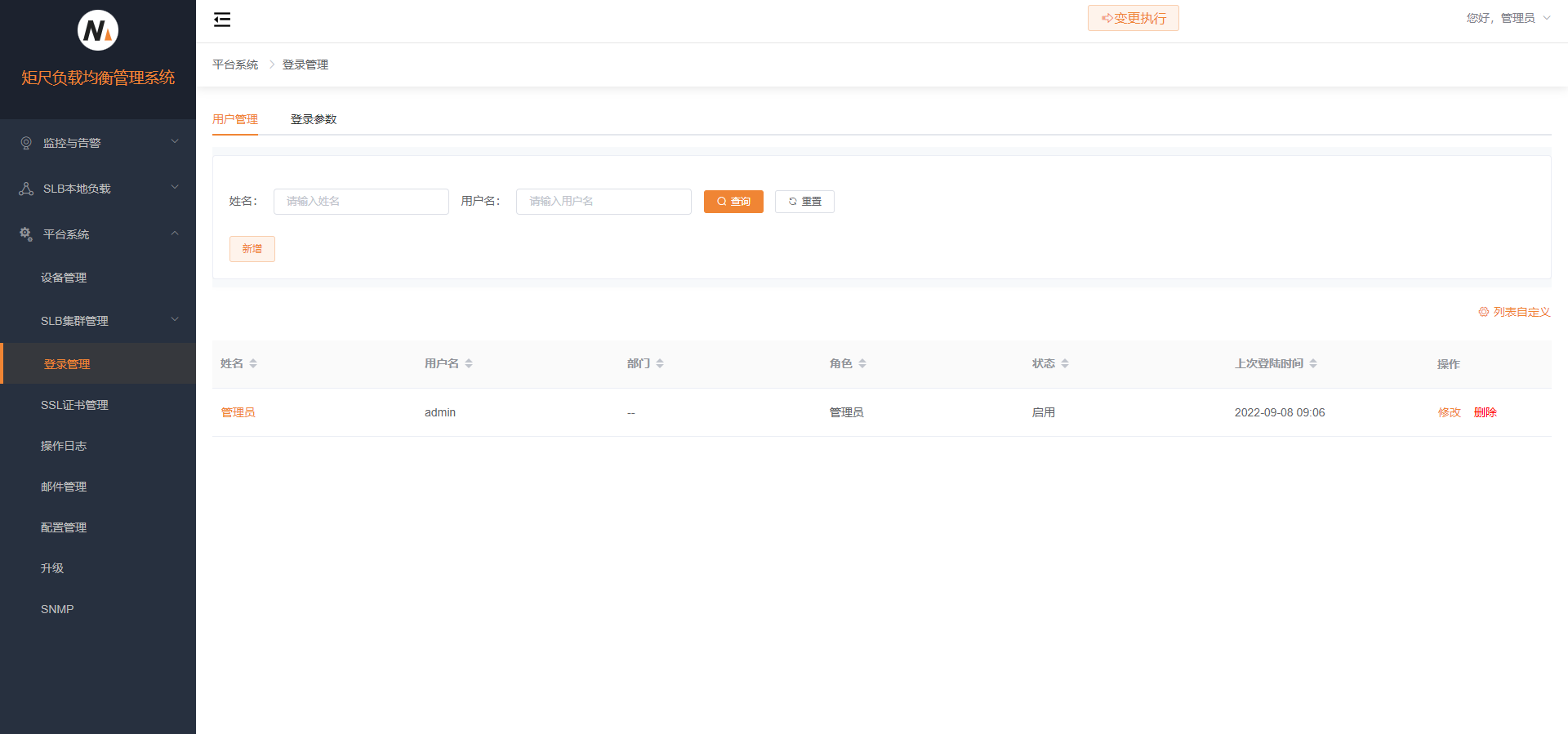Sort by 上次登陆时间 column arrows

tap(1313, 364)
